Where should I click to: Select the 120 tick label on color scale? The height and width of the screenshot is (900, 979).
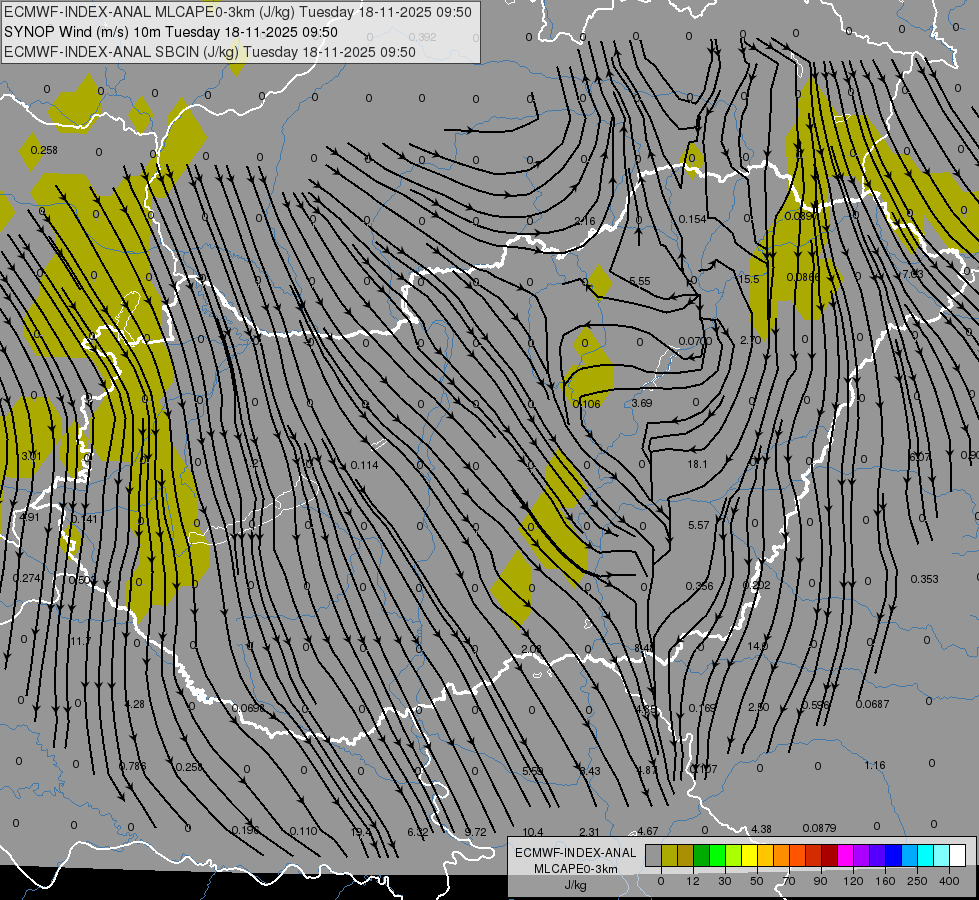854,881
